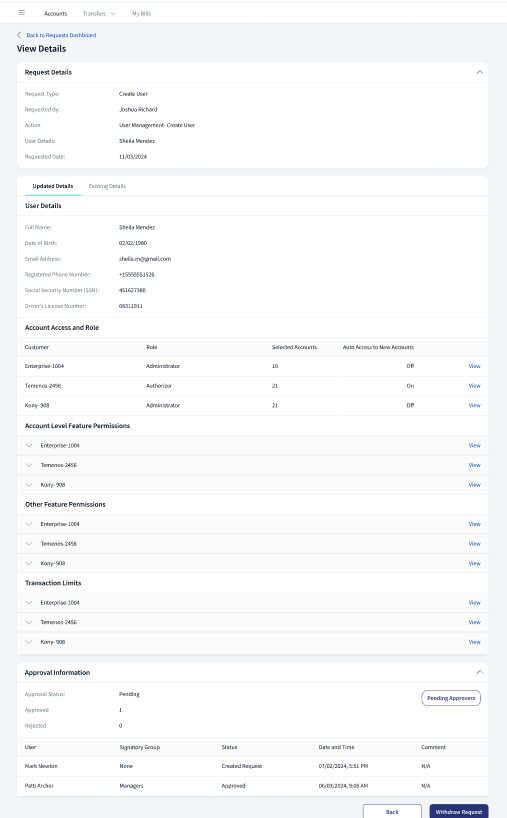The height and width of the screenshot is (818, 507).
Task: Click the Pending Approvers button
Action: click(451, 698)
